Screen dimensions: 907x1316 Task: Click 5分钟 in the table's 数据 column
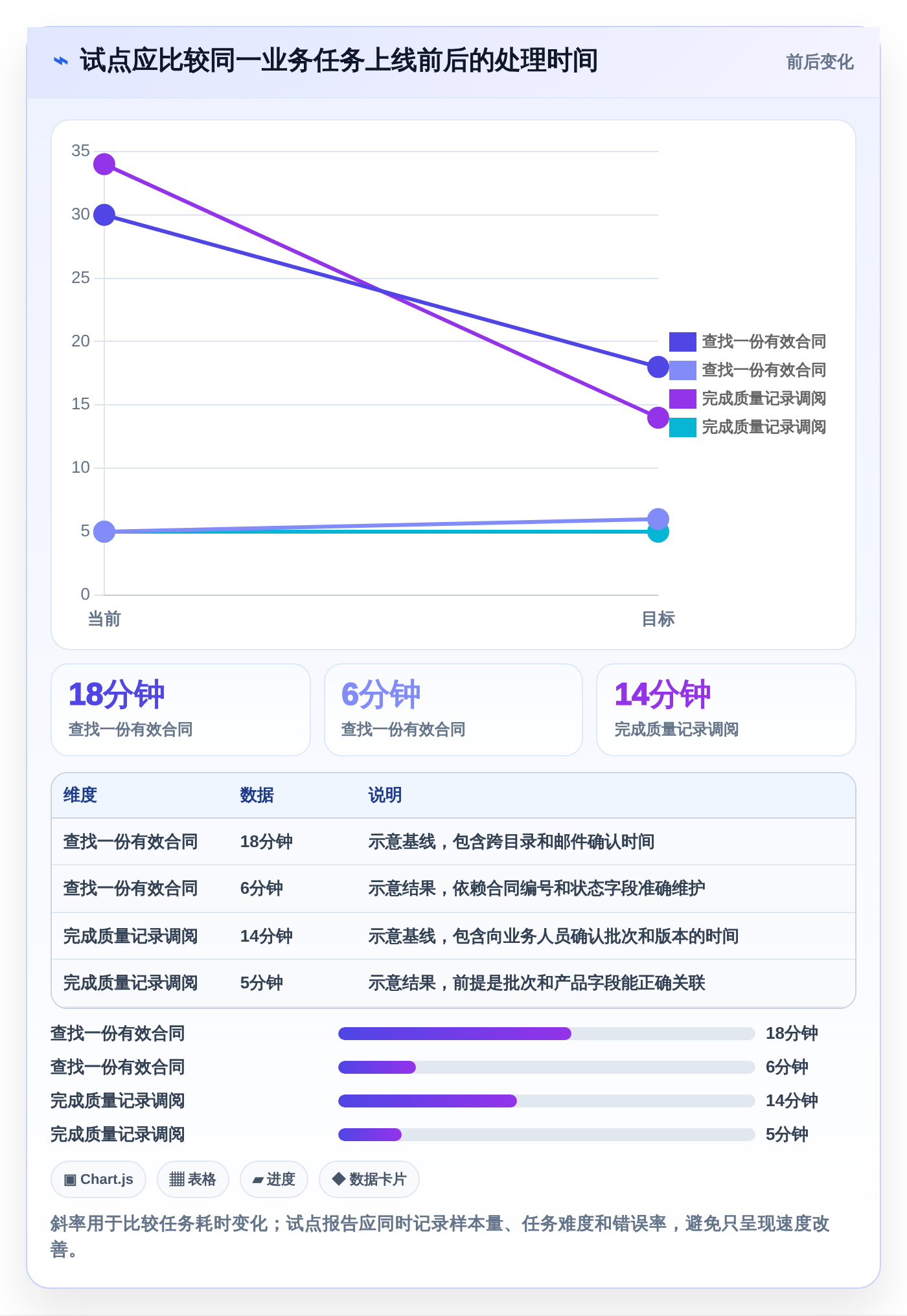tap(262, 983)
